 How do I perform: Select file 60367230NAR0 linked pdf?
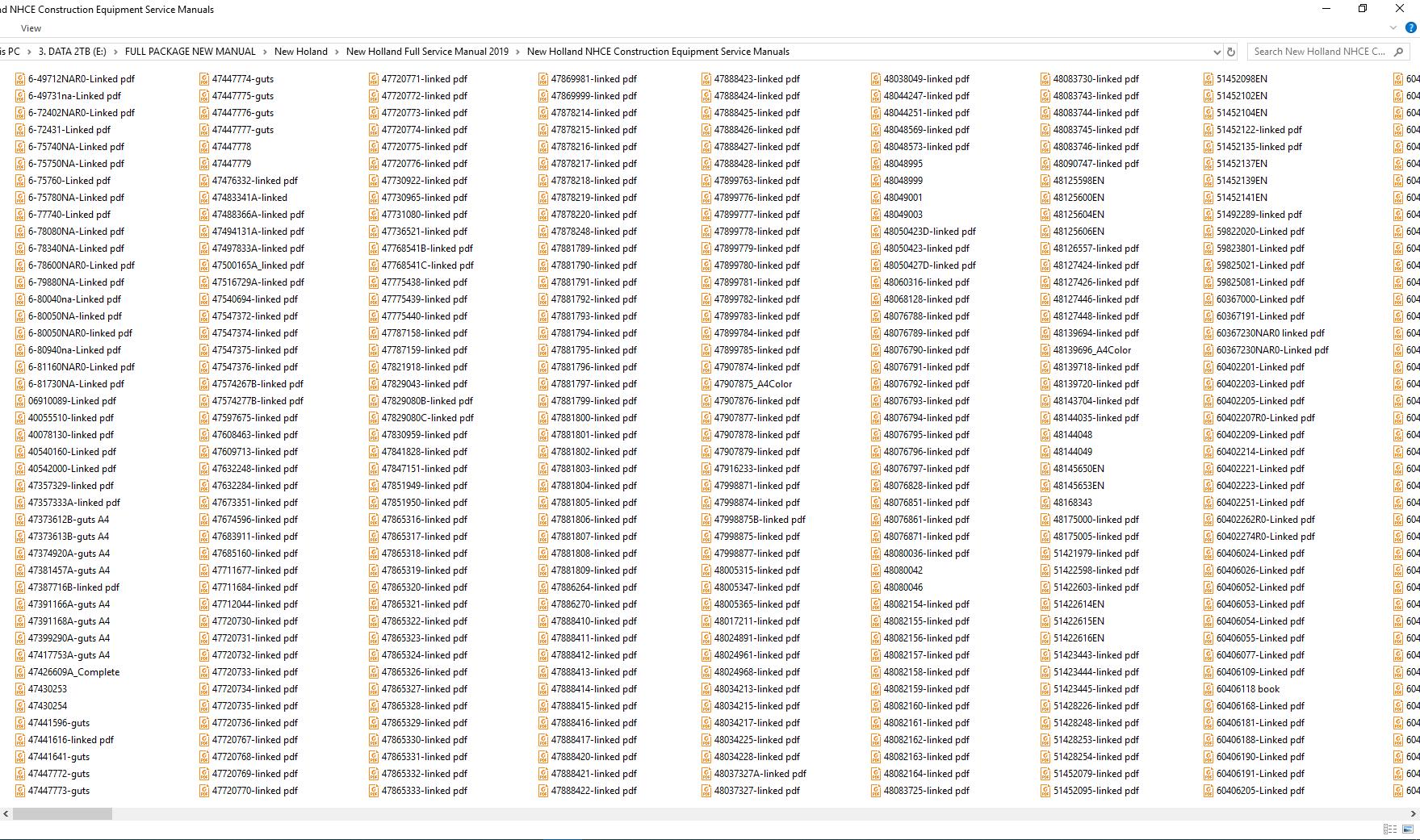pyautogui.click(x=1264, y=333)
